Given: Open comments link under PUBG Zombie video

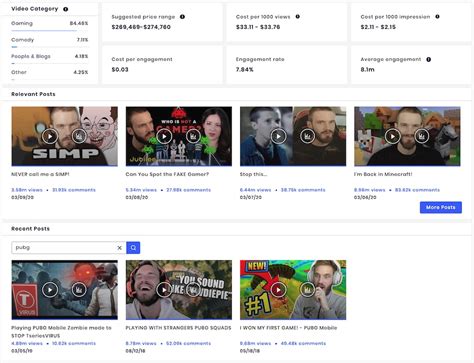Looking at the screenshot, I should click(74, 343).
